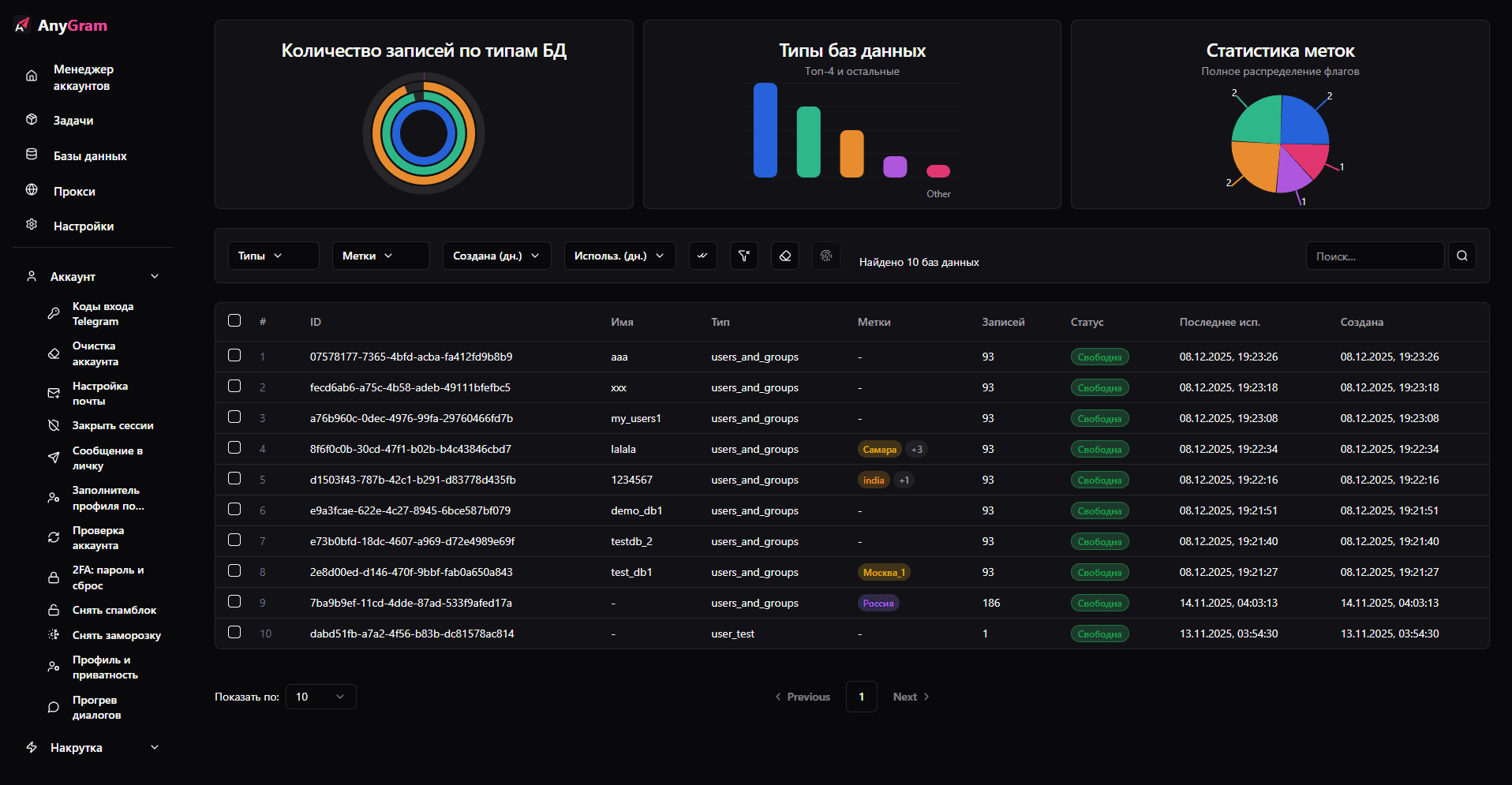
Task: Open the Типы filter dropdown
Action: click(x=273, y=256)
